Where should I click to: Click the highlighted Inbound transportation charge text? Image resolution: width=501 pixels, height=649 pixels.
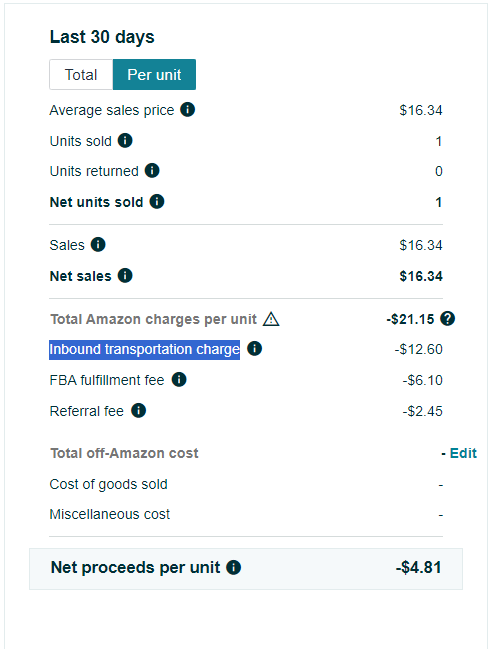tap(145, 349)
